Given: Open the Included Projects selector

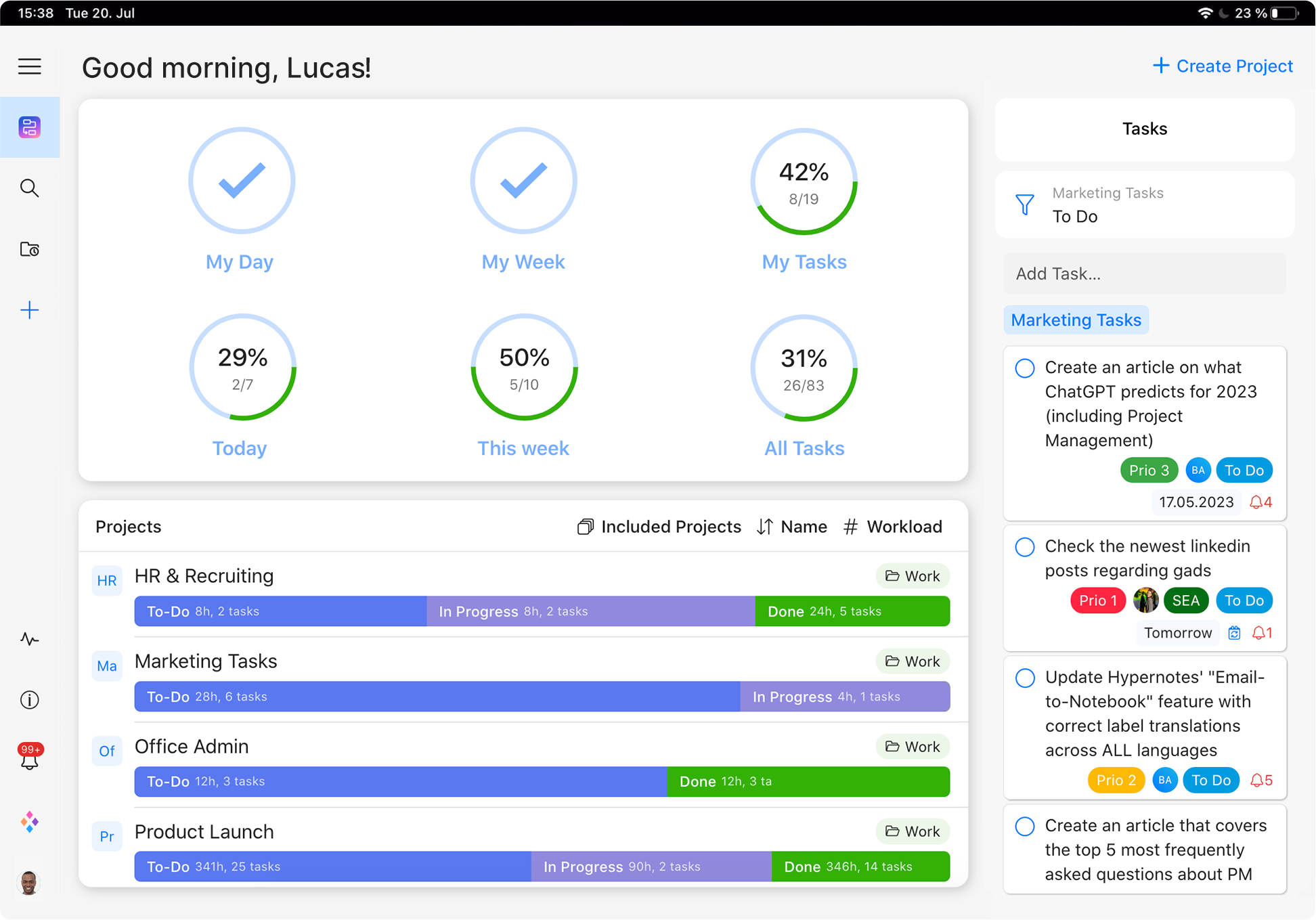Looking at the screenshot, I should click(x=659, y=527).
